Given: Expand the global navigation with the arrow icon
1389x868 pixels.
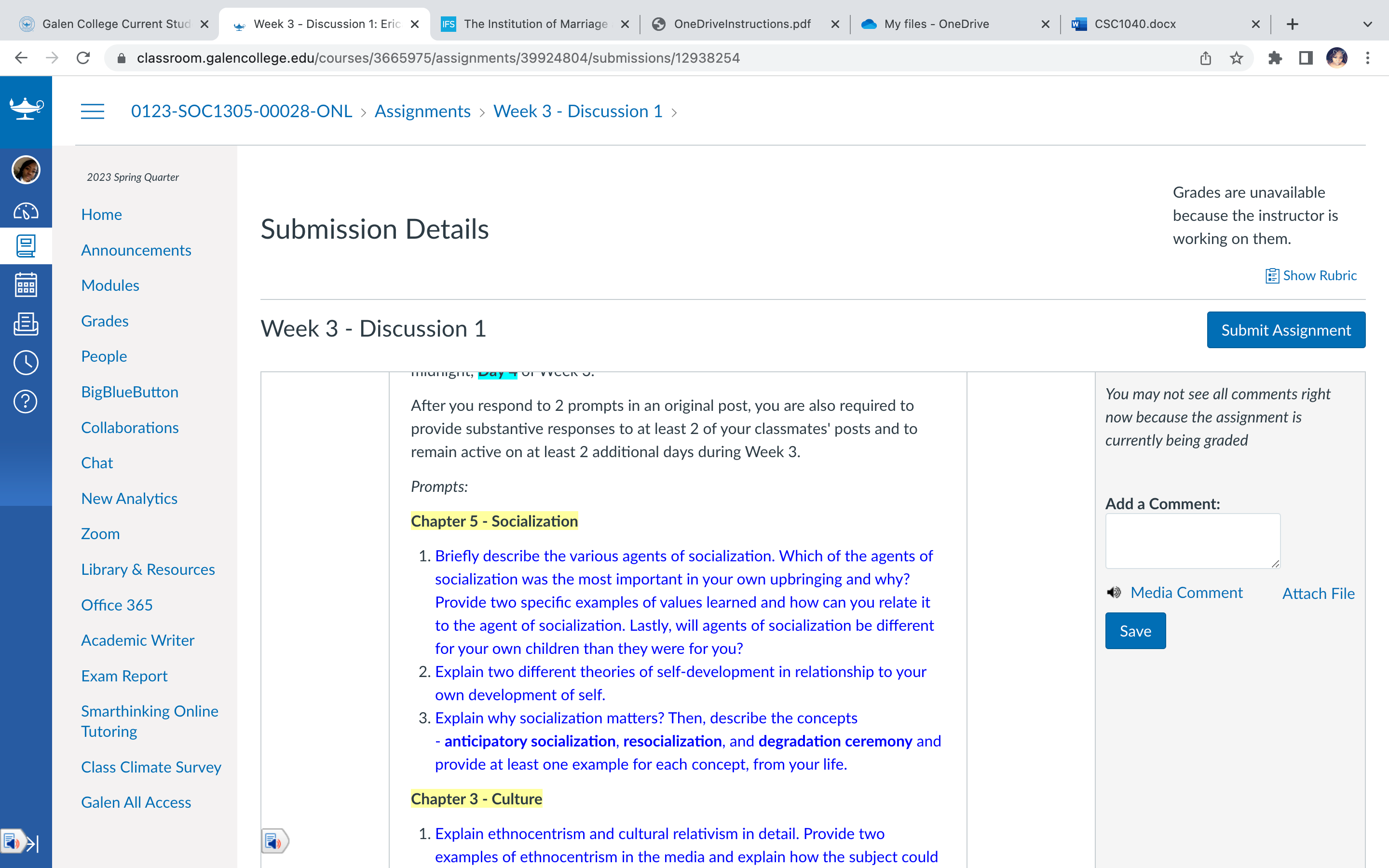Looking at the screenshot, I should pyautogui.click(x=33, y=843).
